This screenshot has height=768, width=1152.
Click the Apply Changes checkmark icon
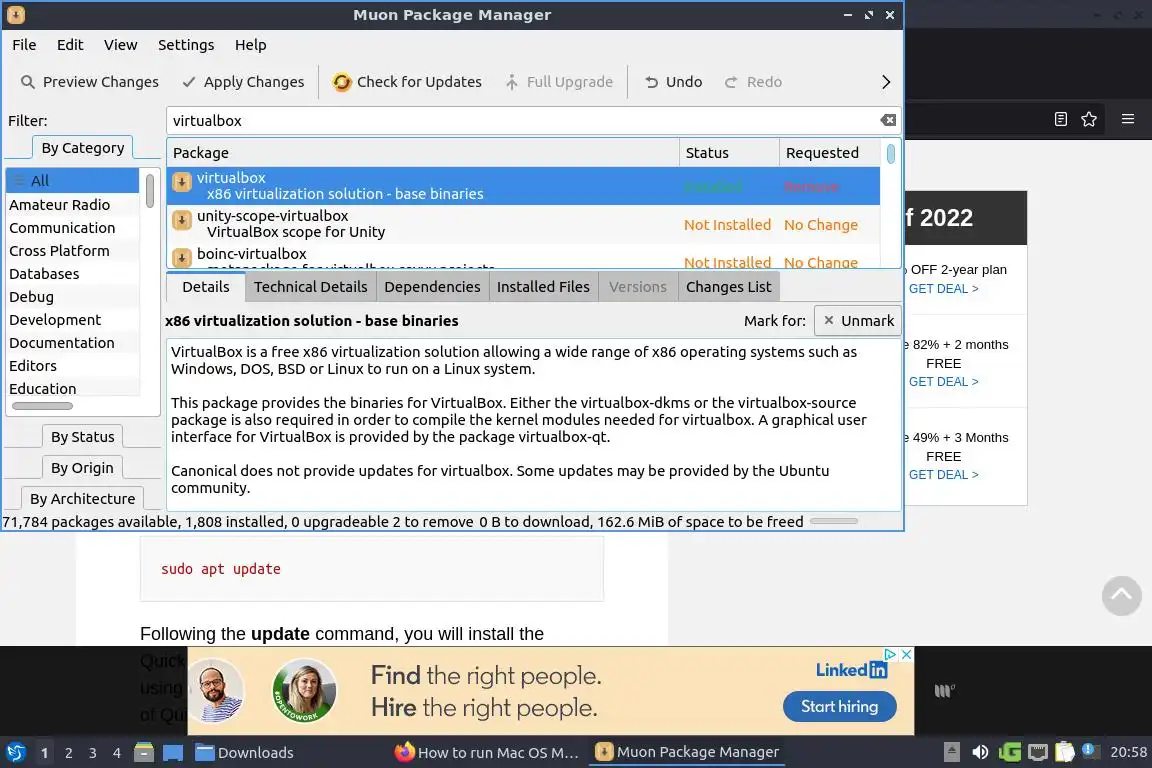189,82
